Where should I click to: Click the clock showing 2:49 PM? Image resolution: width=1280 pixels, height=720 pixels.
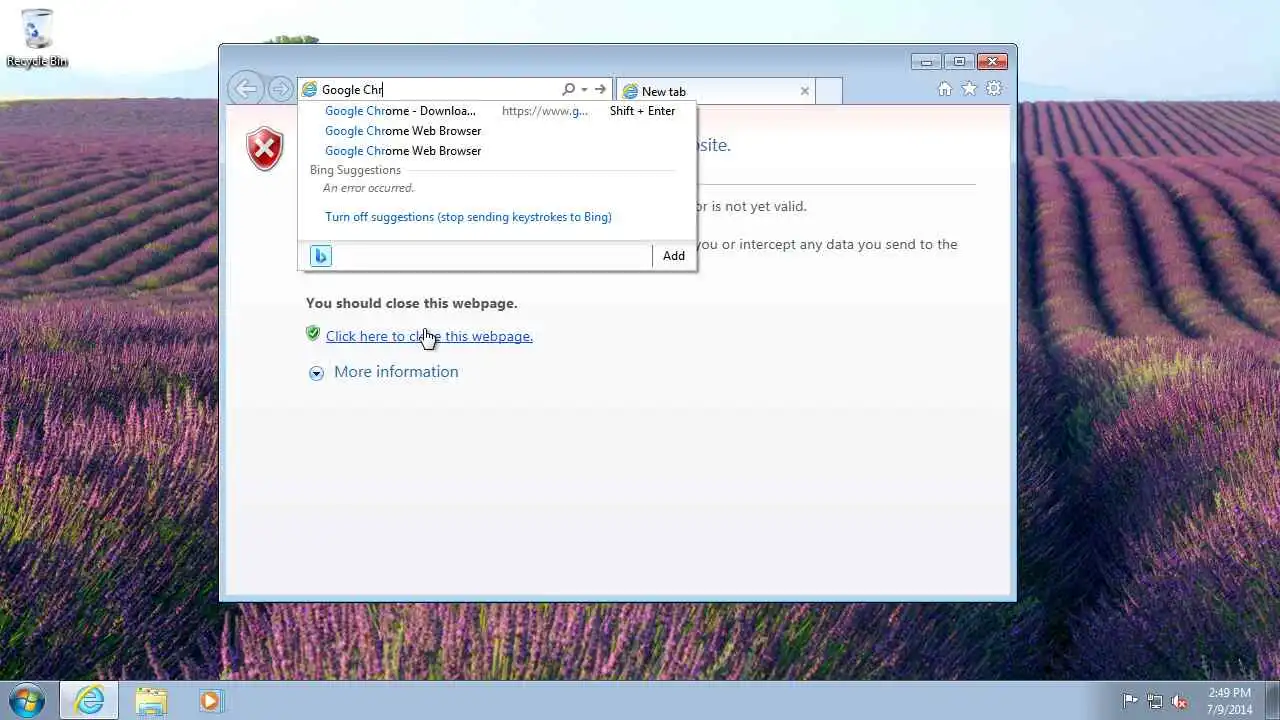[1229, 700]
